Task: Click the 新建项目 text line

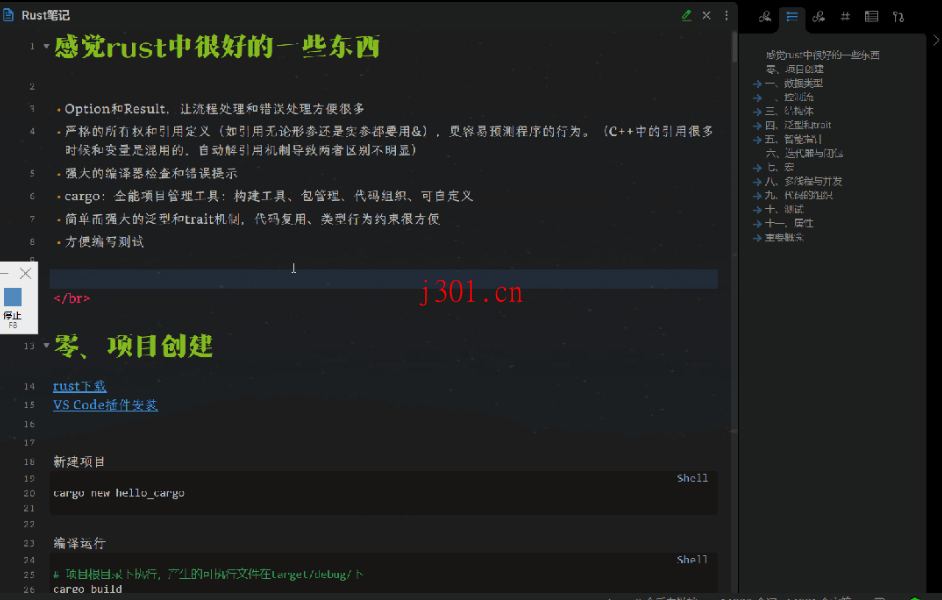Action: point(79,462)
